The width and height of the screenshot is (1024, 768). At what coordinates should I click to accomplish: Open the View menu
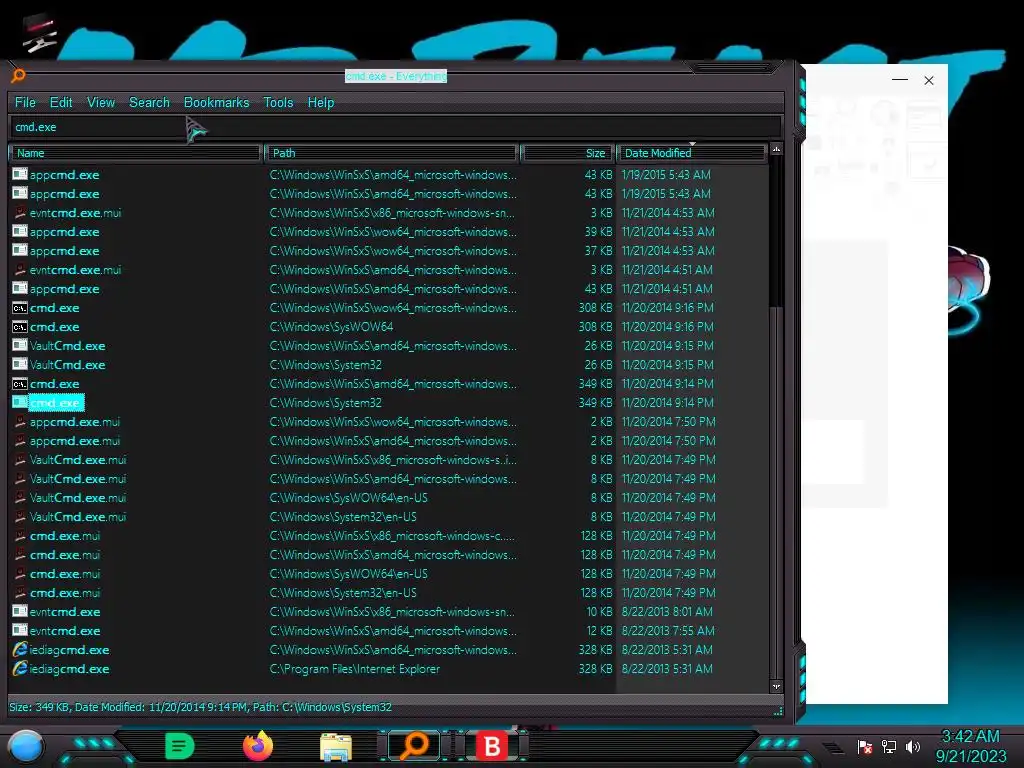click(101, 103)
